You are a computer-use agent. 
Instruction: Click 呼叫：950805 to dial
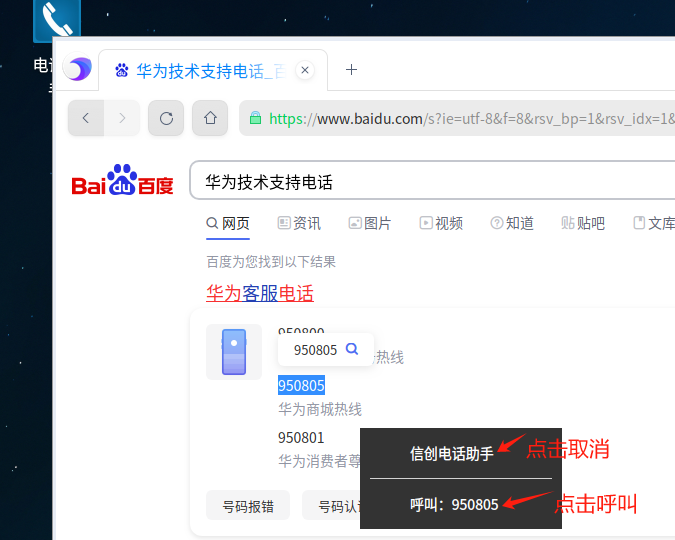click(454, 504)
